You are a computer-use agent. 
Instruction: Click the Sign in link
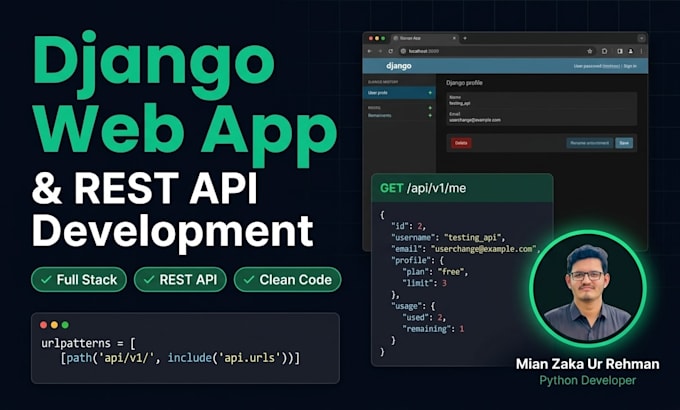point(630,66)
